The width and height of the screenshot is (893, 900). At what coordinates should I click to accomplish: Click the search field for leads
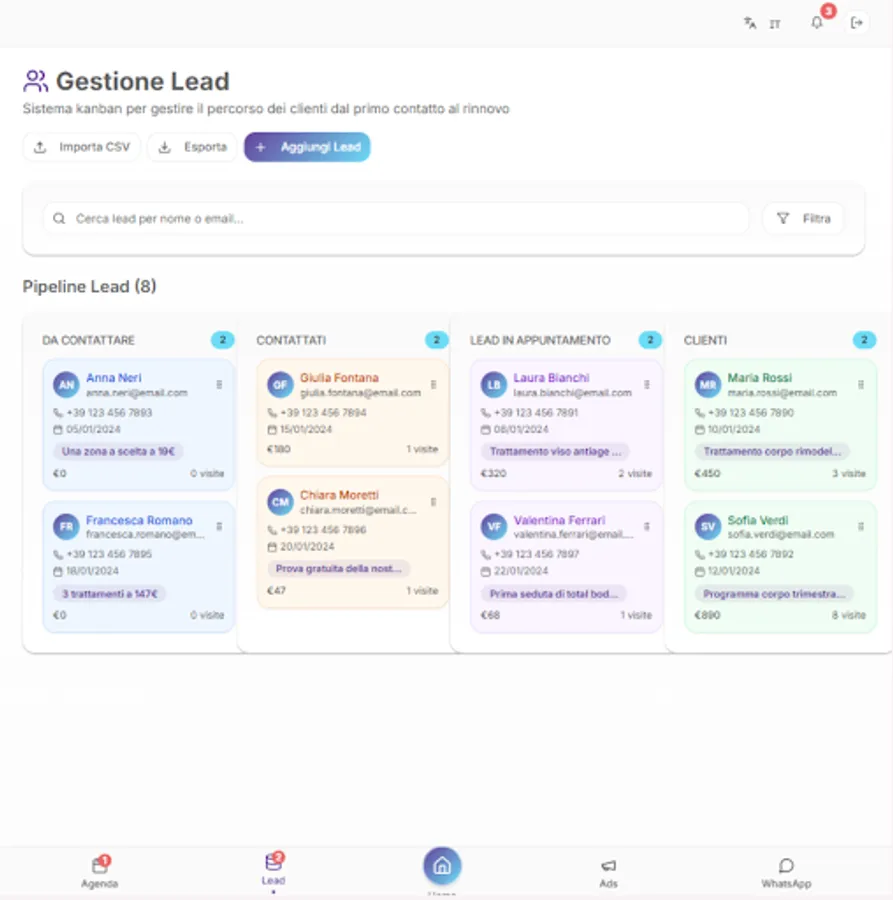pyautogui.click(x=395, y=217)
